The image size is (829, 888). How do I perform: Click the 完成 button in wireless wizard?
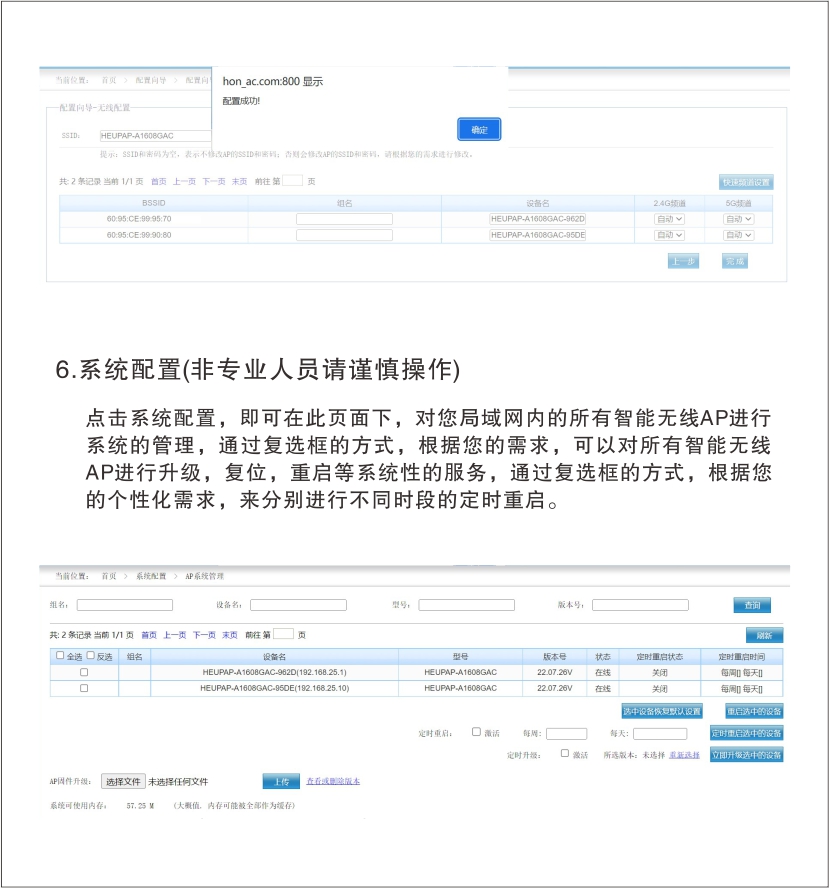coord(735,261)
